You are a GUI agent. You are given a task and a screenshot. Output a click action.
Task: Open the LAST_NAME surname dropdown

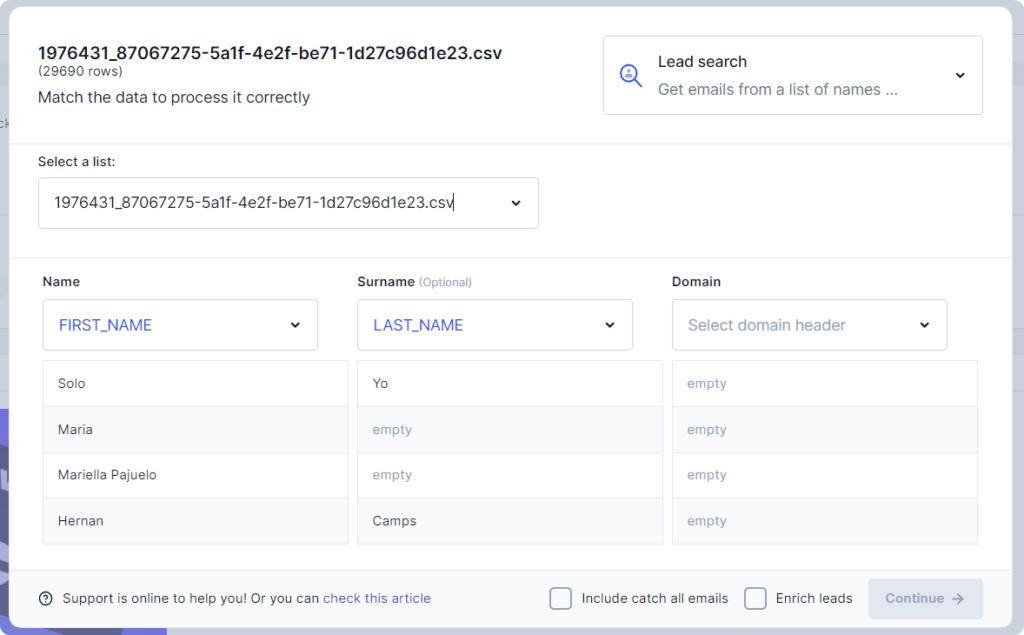pos(494,325)
